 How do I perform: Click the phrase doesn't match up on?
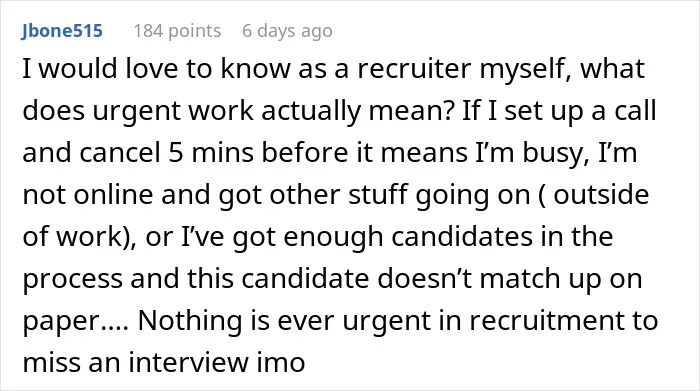(x=510, y=280)
